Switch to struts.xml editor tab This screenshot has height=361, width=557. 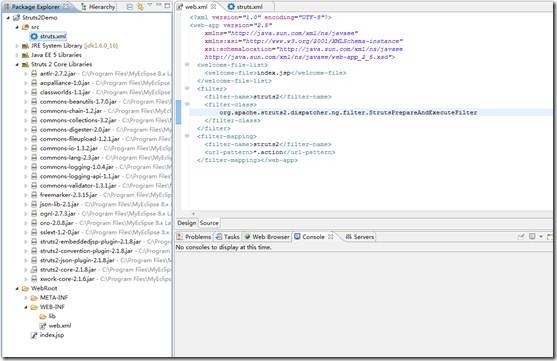pyautogui.click(x=245, y=7)
